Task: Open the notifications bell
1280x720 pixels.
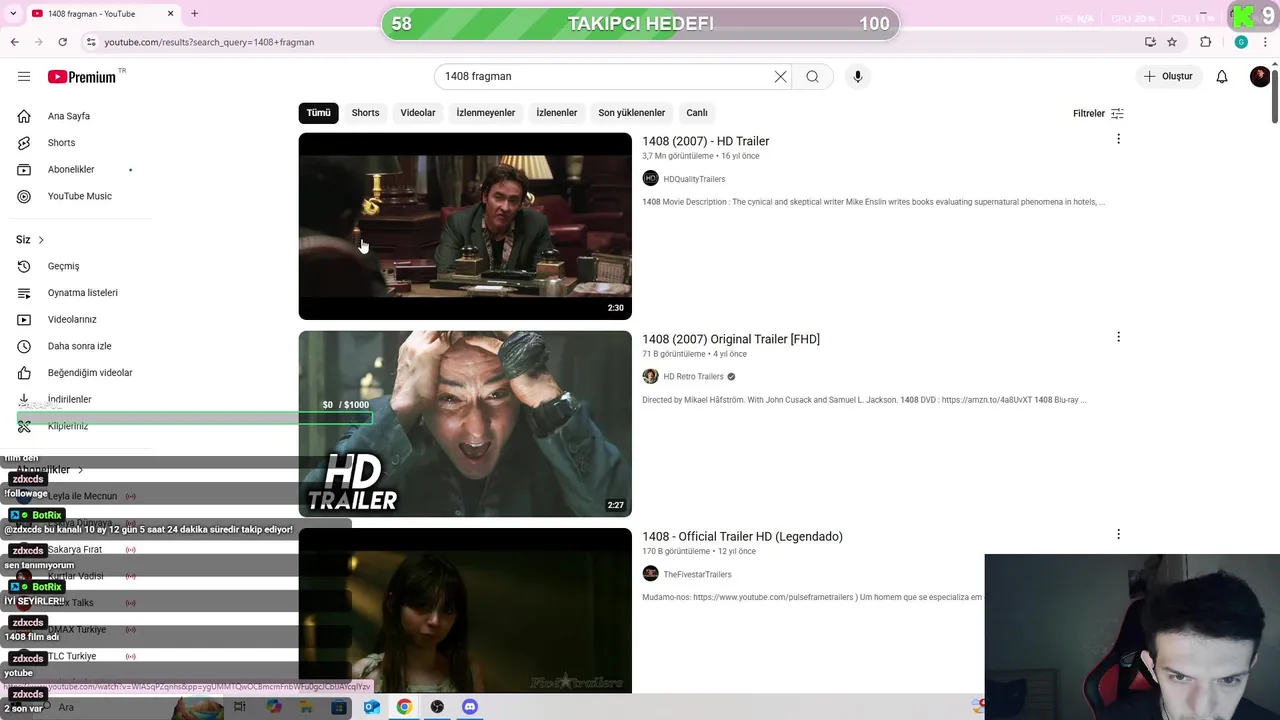Action: coord(1222,77)
